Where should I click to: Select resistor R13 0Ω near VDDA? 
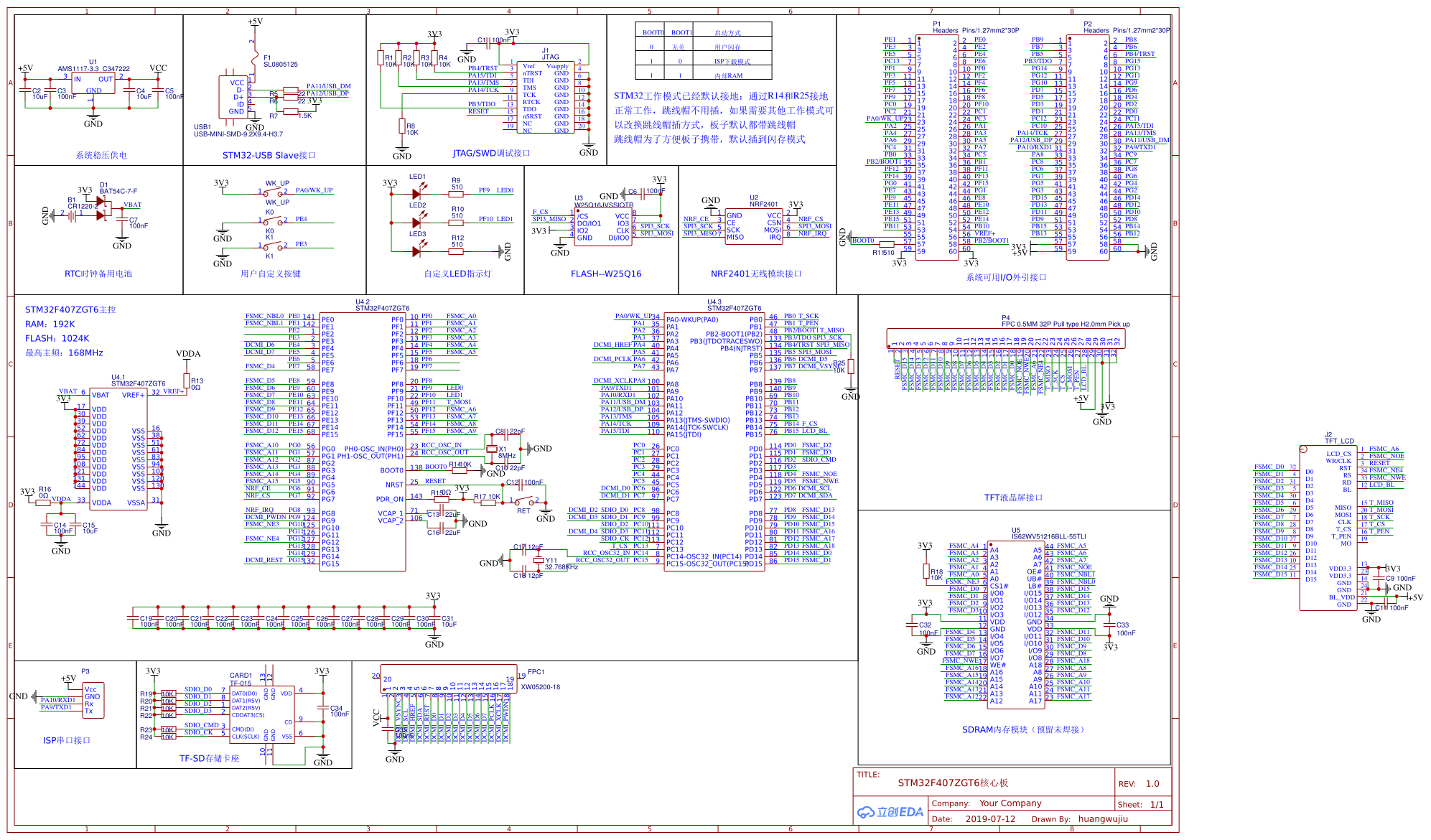coord(187,381)
